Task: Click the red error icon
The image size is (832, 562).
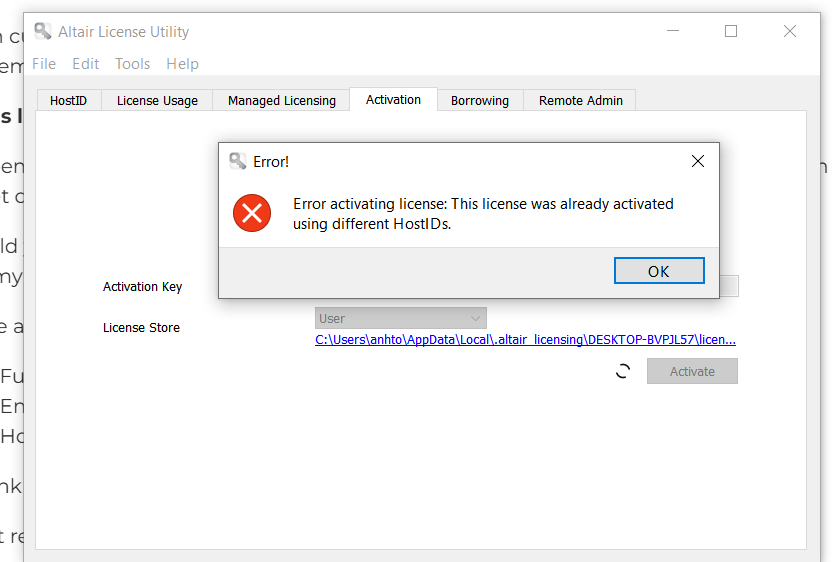Action: click(x=252, y=213)
